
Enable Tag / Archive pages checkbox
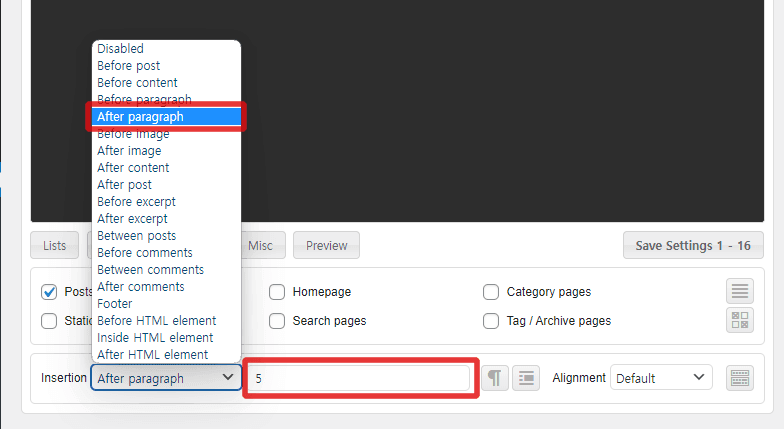tap(491, 321)
